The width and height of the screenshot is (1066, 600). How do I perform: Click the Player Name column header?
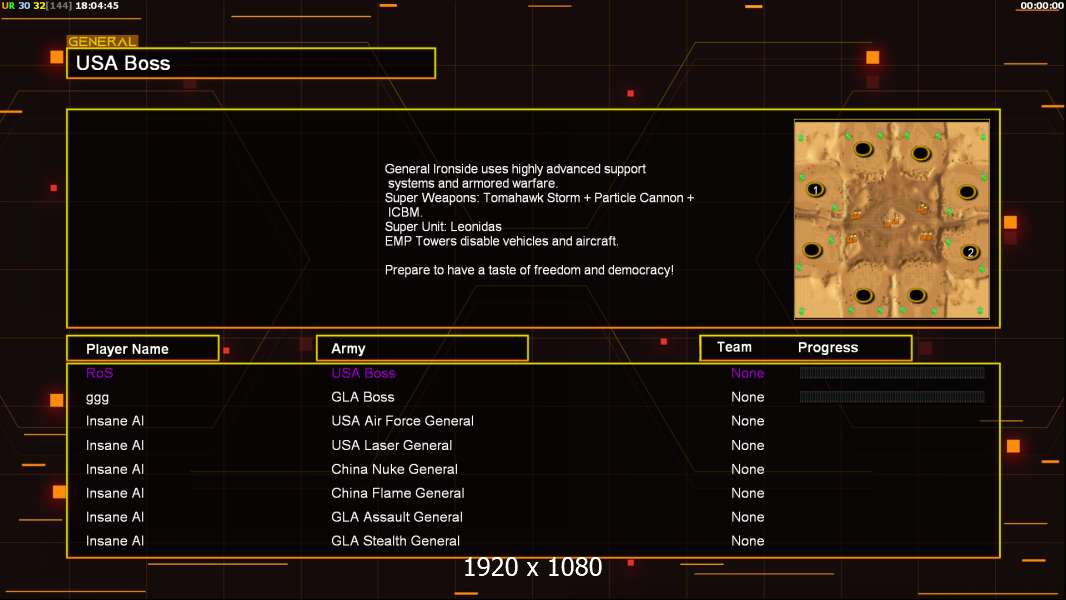tap(143, 348)
